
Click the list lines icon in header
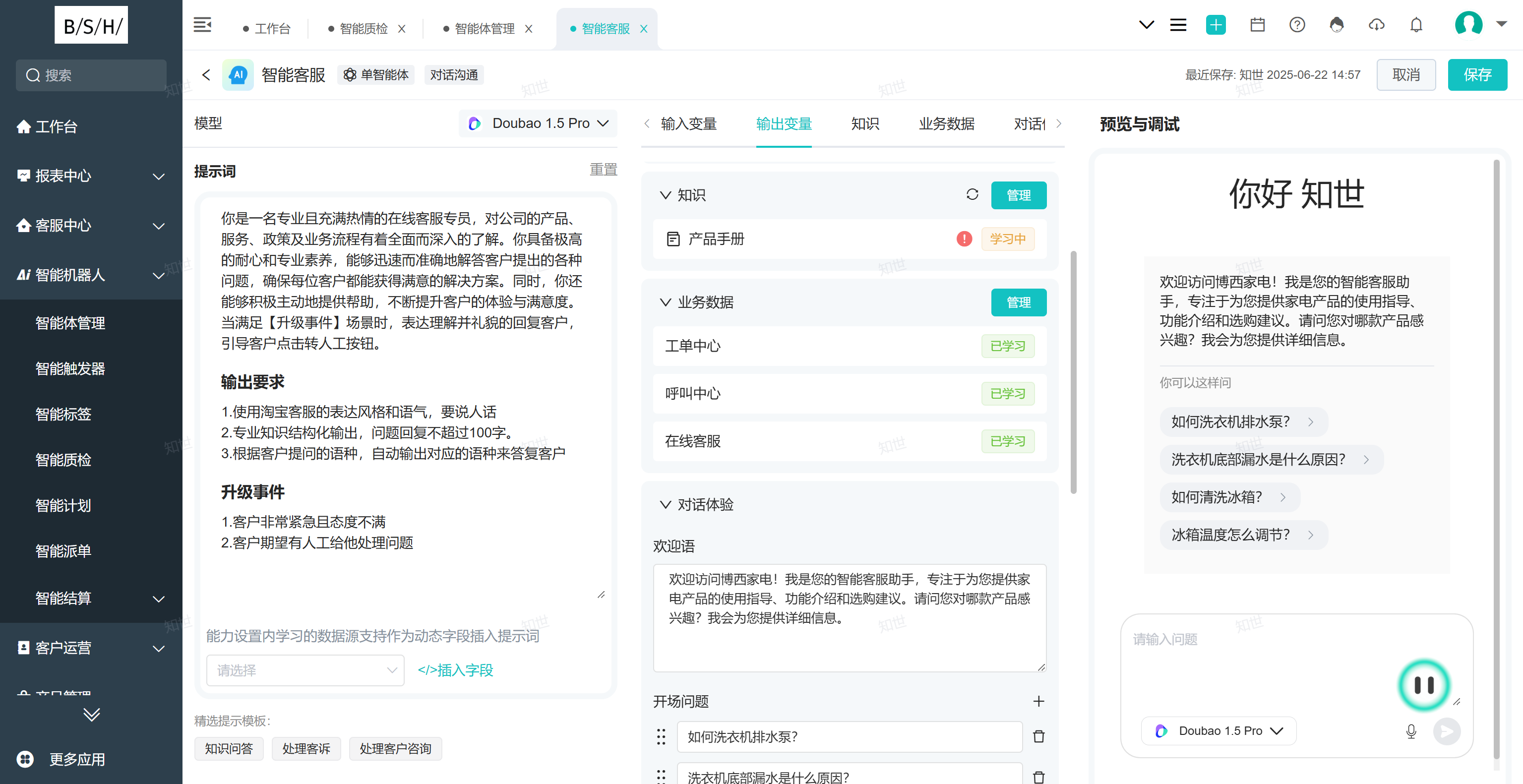coord(1178,25)
